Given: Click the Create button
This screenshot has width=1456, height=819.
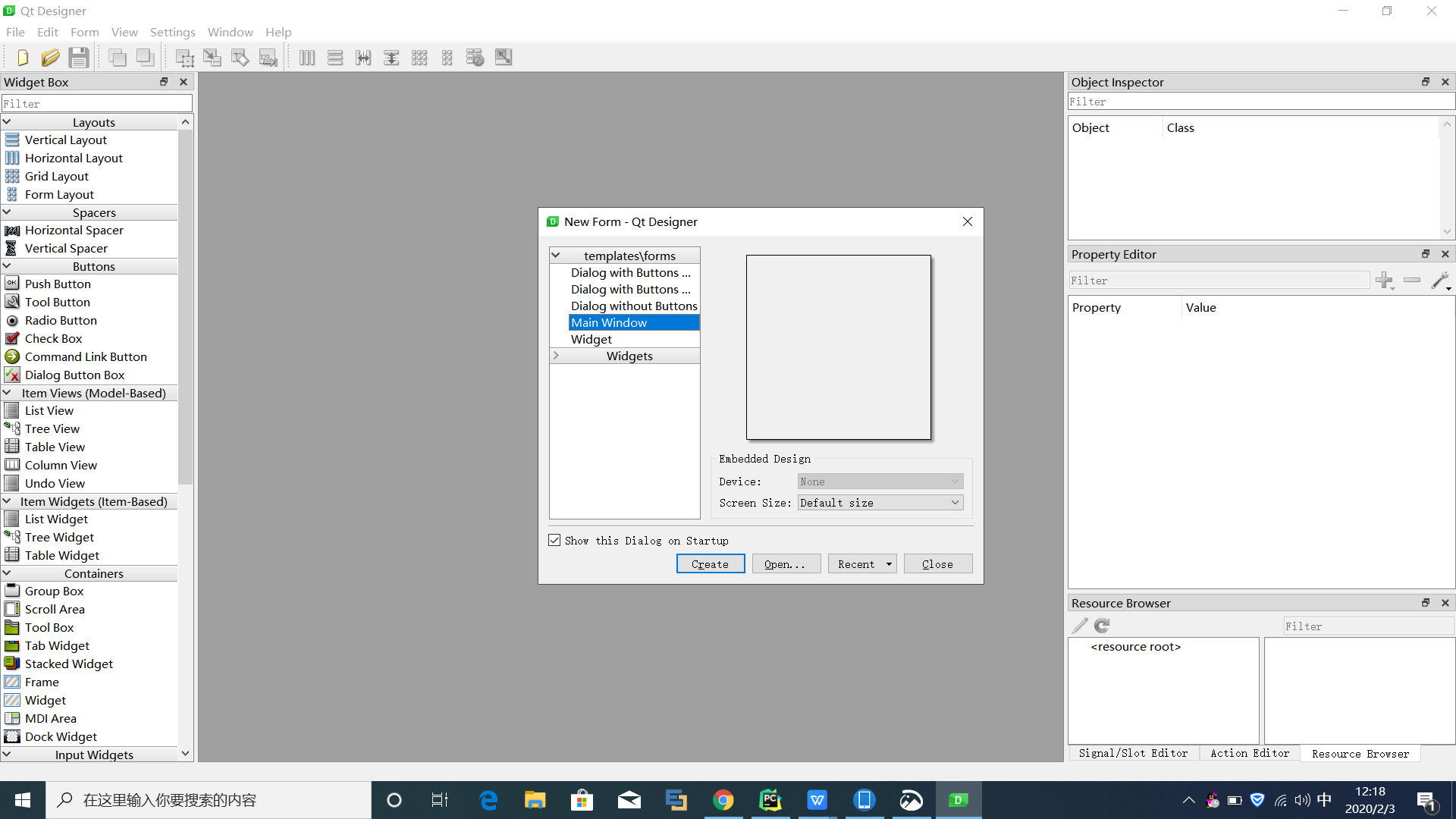Looking at the screenshot, I should [x=710, y=564].
